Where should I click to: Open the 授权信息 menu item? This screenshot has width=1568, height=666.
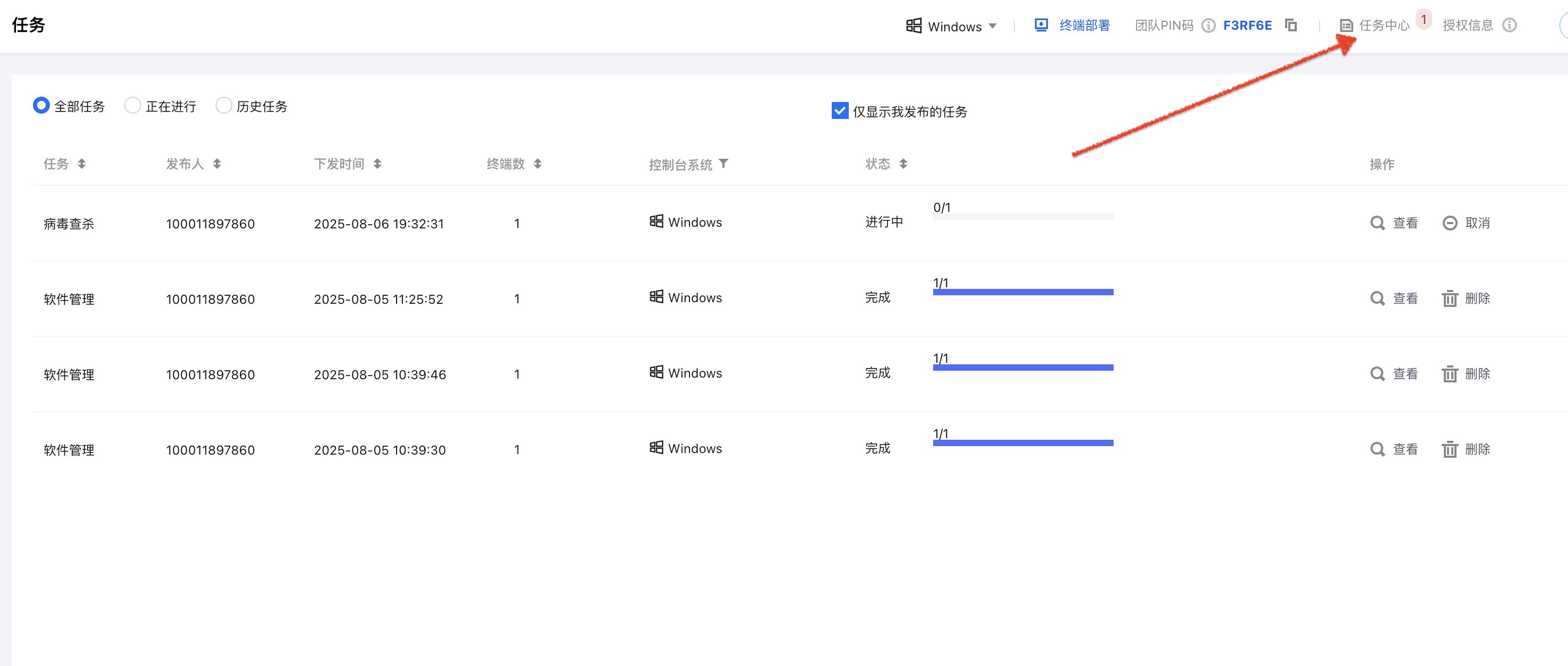[x=1468, y=25]
